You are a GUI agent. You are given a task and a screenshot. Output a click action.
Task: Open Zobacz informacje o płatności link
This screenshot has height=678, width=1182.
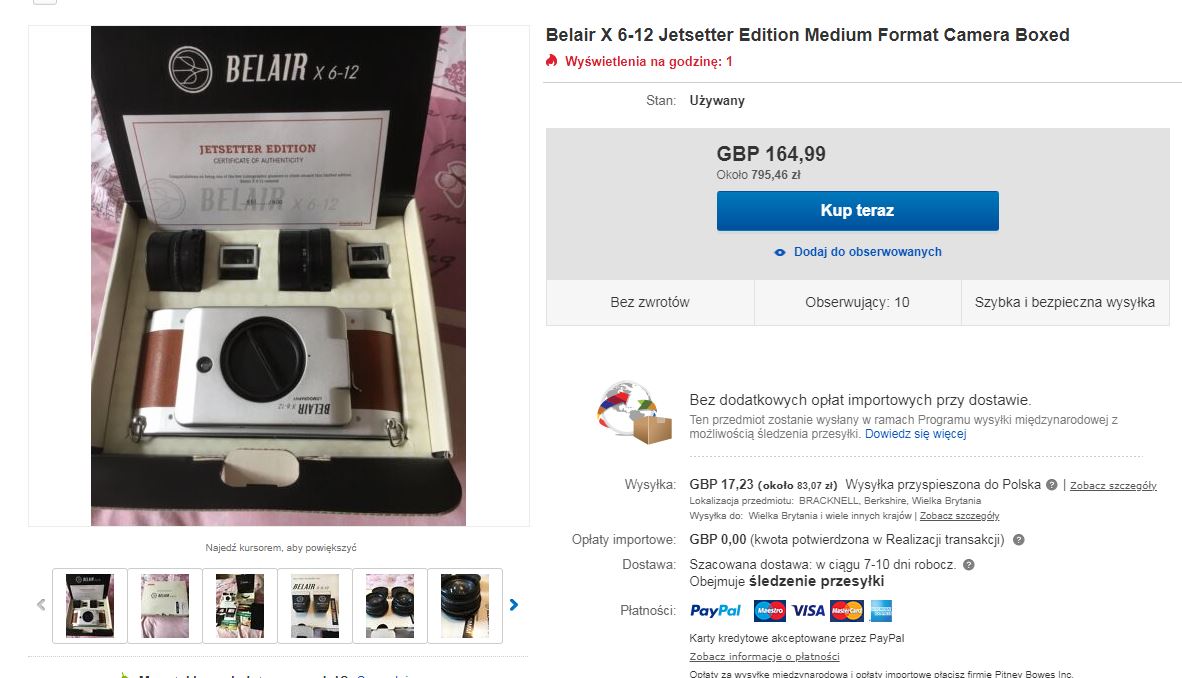pyautogui.click(x=764, y=657)
